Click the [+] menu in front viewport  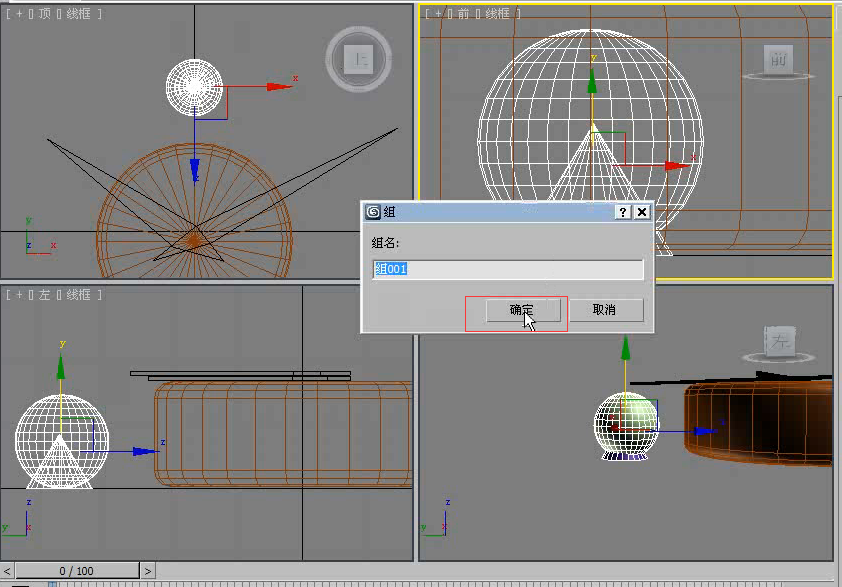click(x=438, y=14)
